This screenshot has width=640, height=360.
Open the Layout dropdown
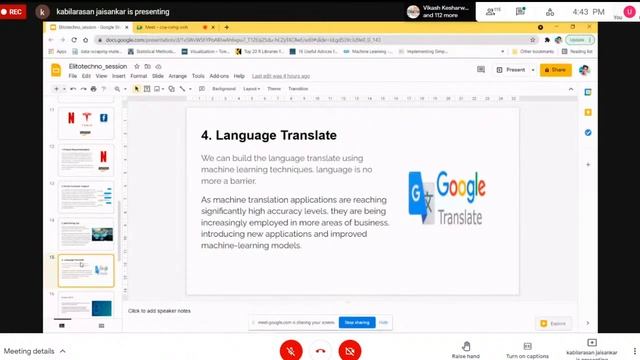click(x=251, y=89)
